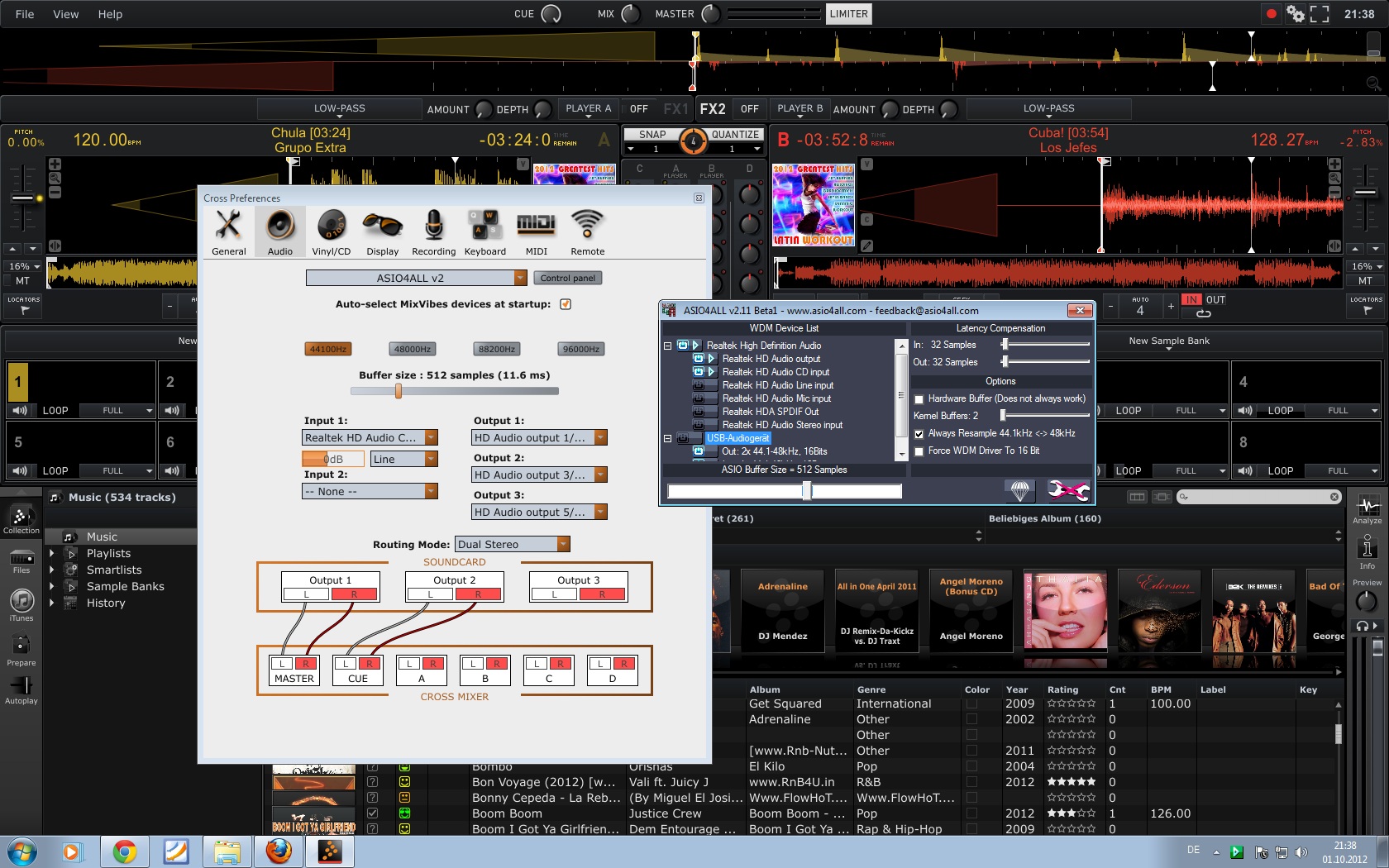The height and width of the screenshot is (868, 1389).
Task: Click the Control panel button
Action: click(567, 278)
